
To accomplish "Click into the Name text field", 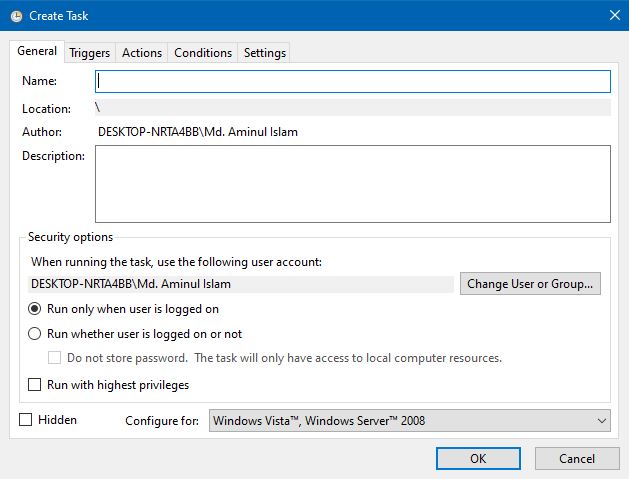I will coord(352,81).
